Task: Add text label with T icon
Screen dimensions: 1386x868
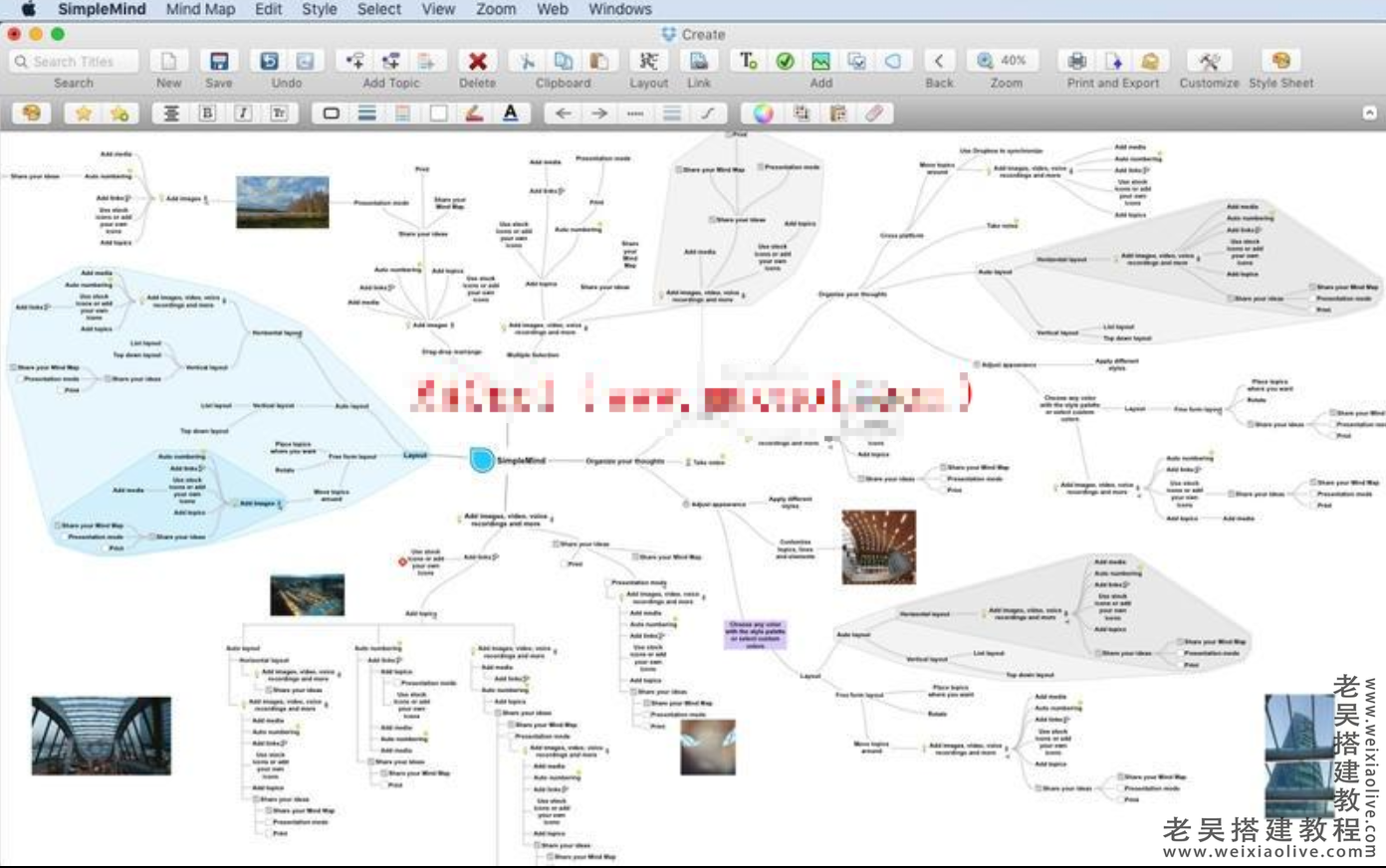Action: (x=749, y=61)
